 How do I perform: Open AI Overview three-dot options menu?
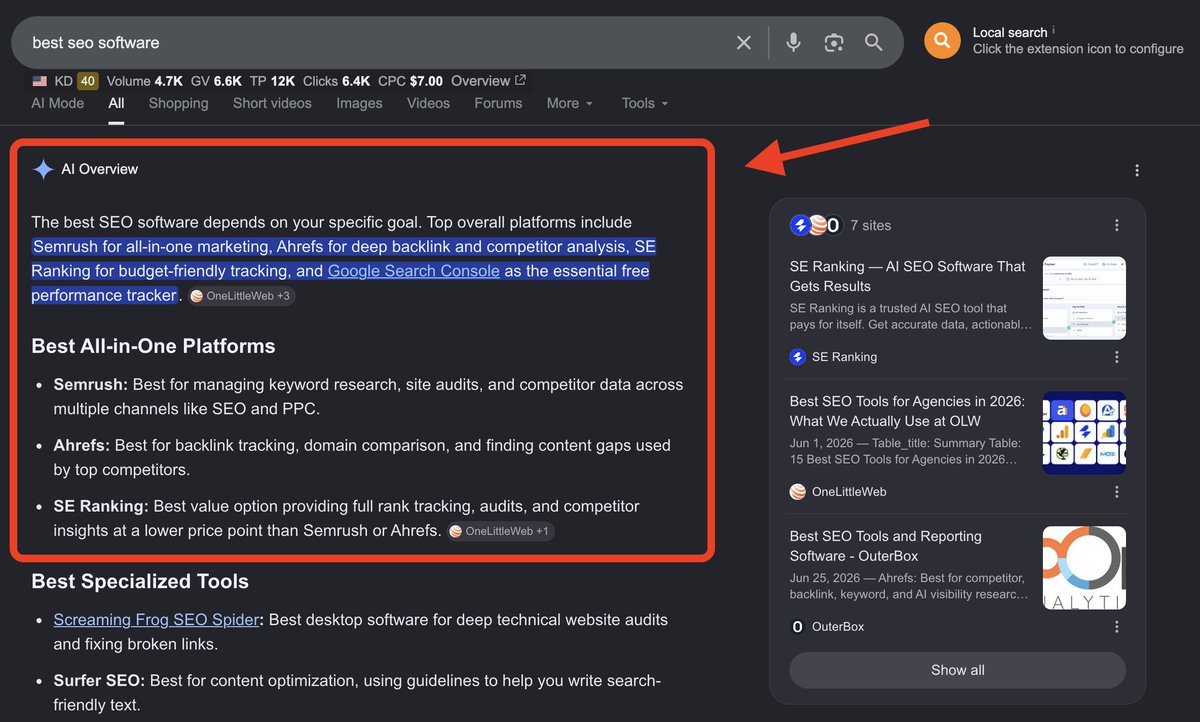pyautogui.click(x=1137, y=171)
